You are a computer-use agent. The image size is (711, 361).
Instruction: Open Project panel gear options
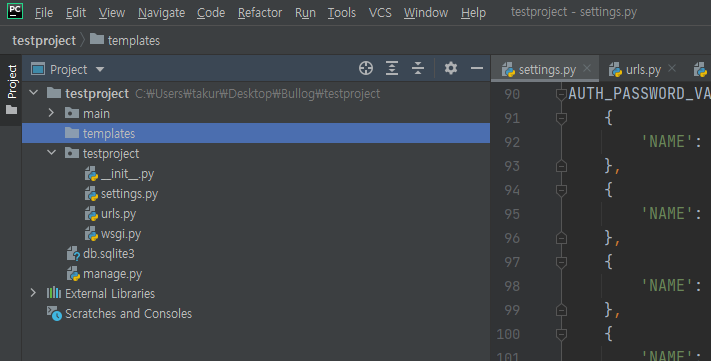(x=450, y=68)
